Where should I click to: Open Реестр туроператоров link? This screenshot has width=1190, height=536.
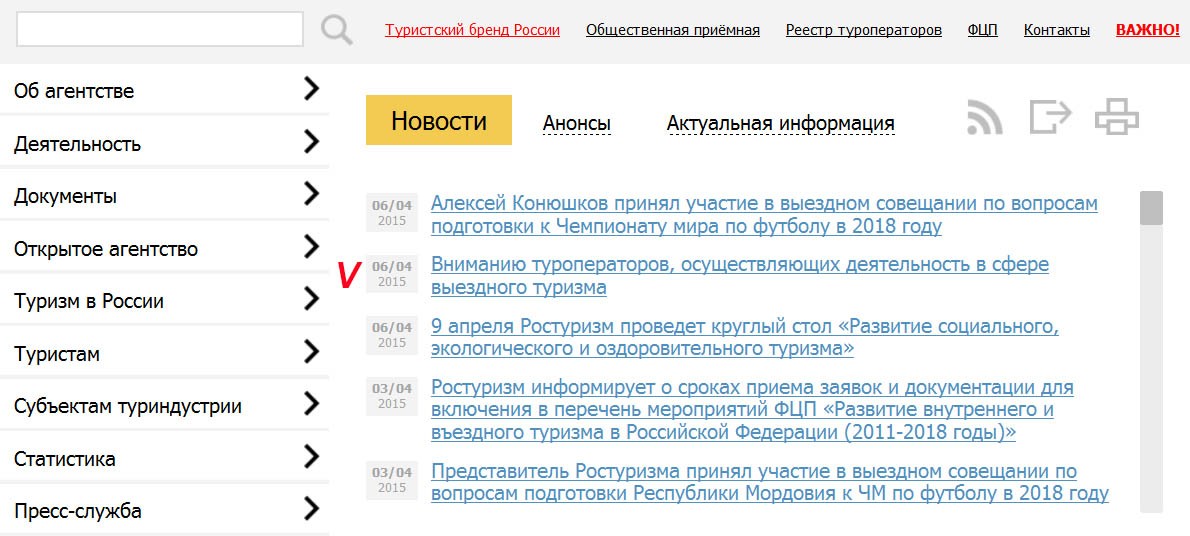[864, 30]
